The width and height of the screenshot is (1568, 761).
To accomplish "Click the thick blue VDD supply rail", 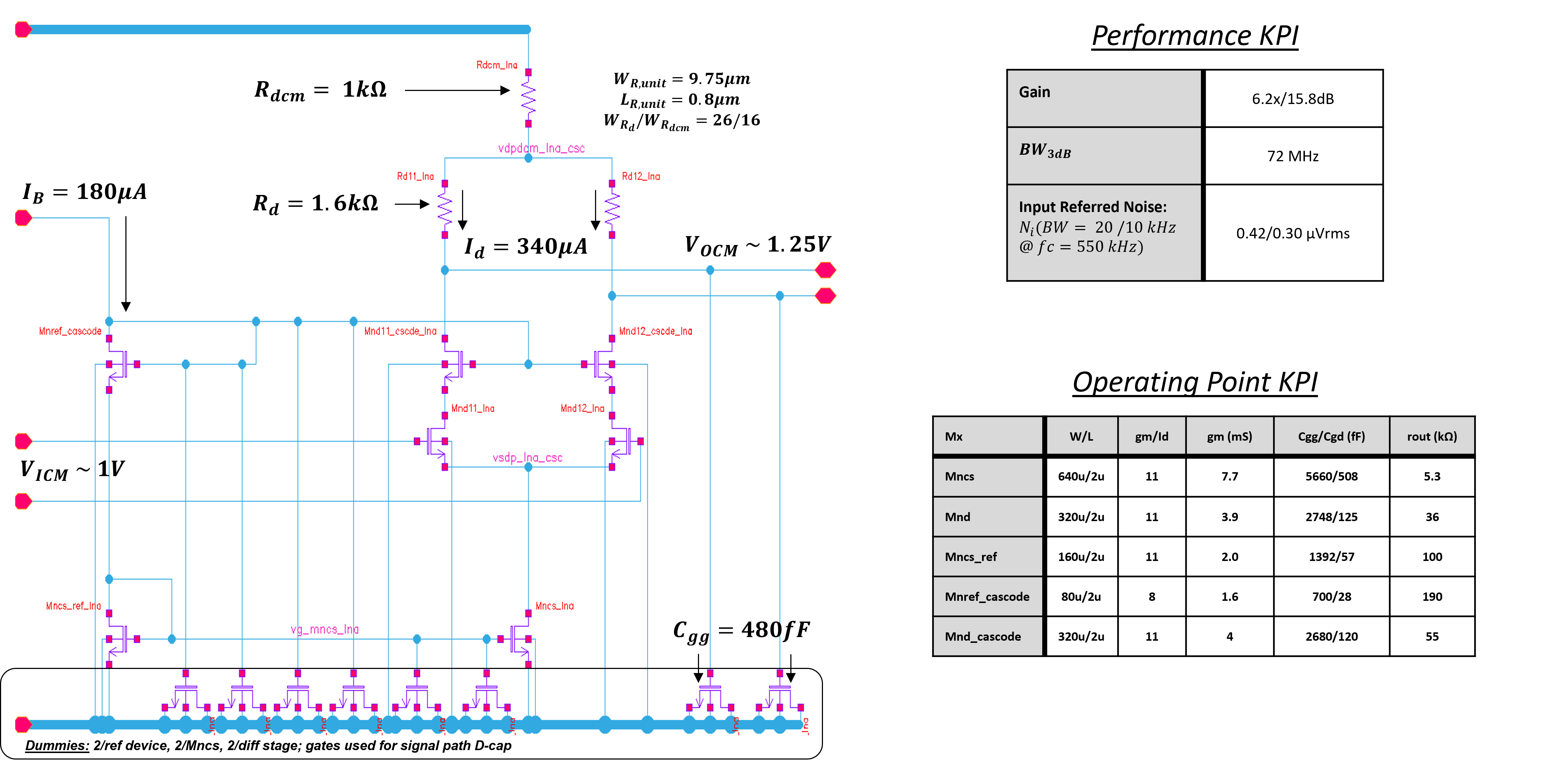I will point(274,29).
